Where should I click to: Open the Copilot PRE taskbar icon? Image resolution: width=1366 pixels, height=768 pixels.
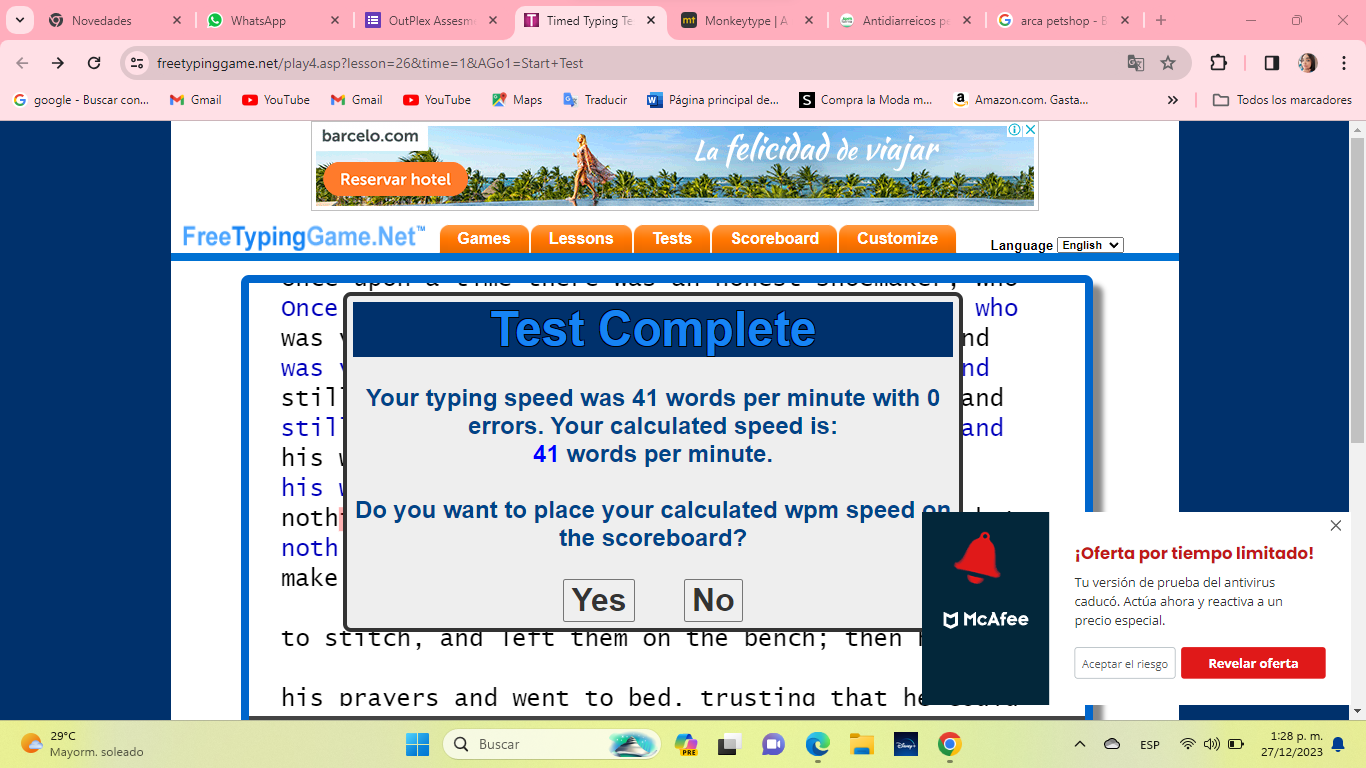pyautogui.click(x=686, y=744)
